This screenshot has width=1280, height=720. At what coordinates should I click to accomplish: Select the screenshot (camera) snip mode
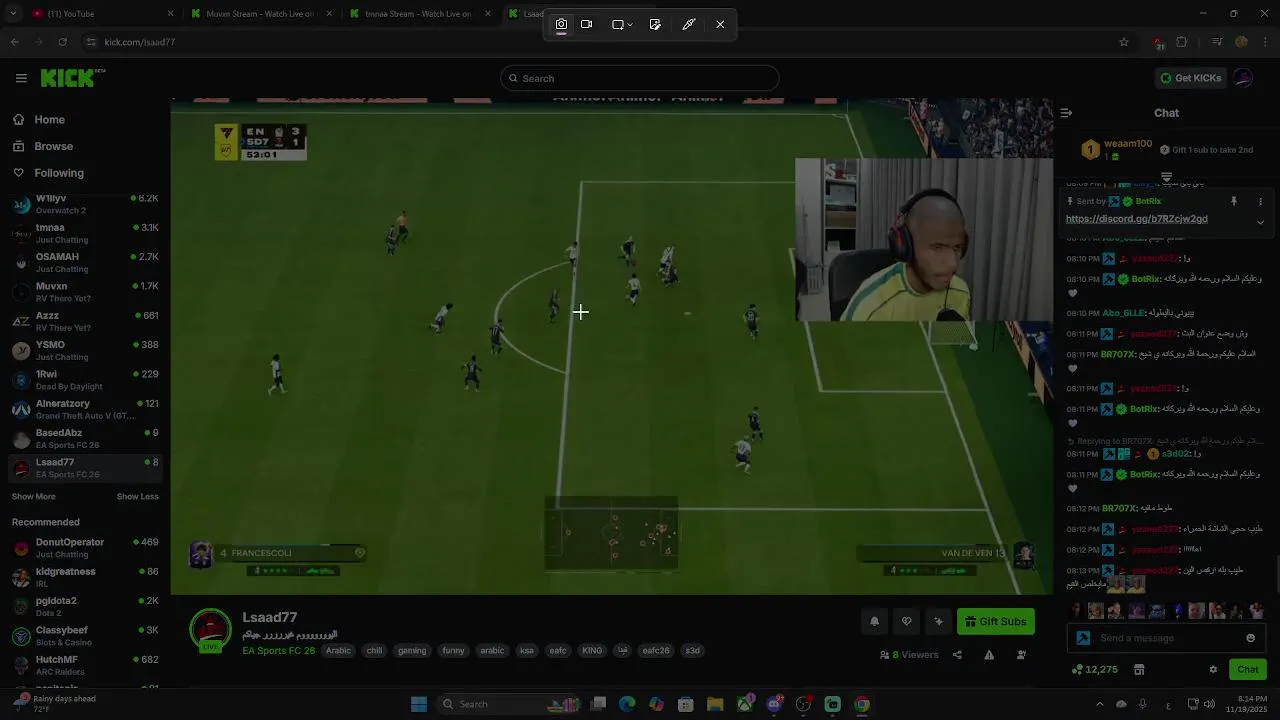(x=561, y=24)
